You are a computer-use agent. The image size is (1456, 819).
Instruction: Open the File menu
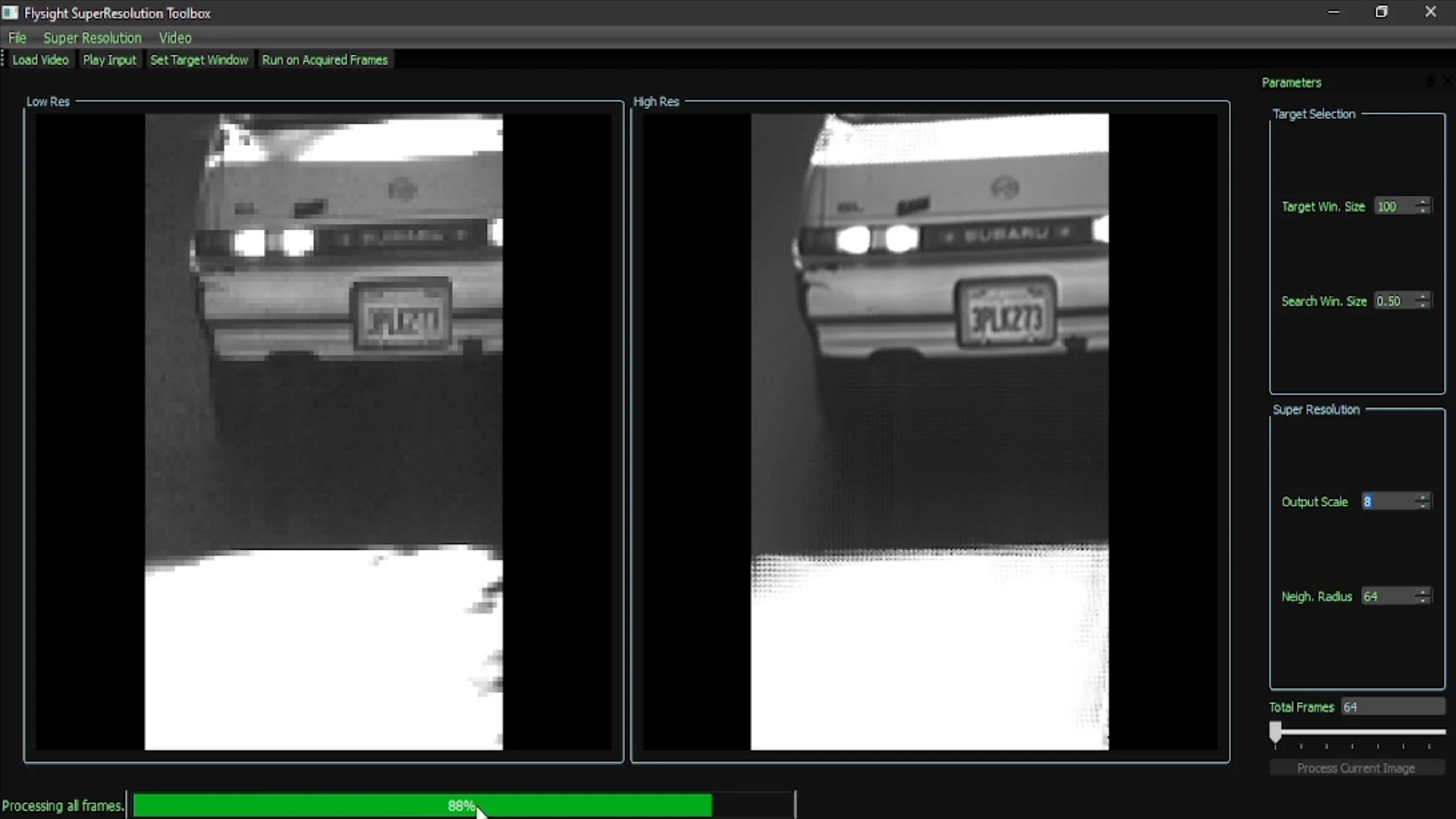tap(17, 38)
